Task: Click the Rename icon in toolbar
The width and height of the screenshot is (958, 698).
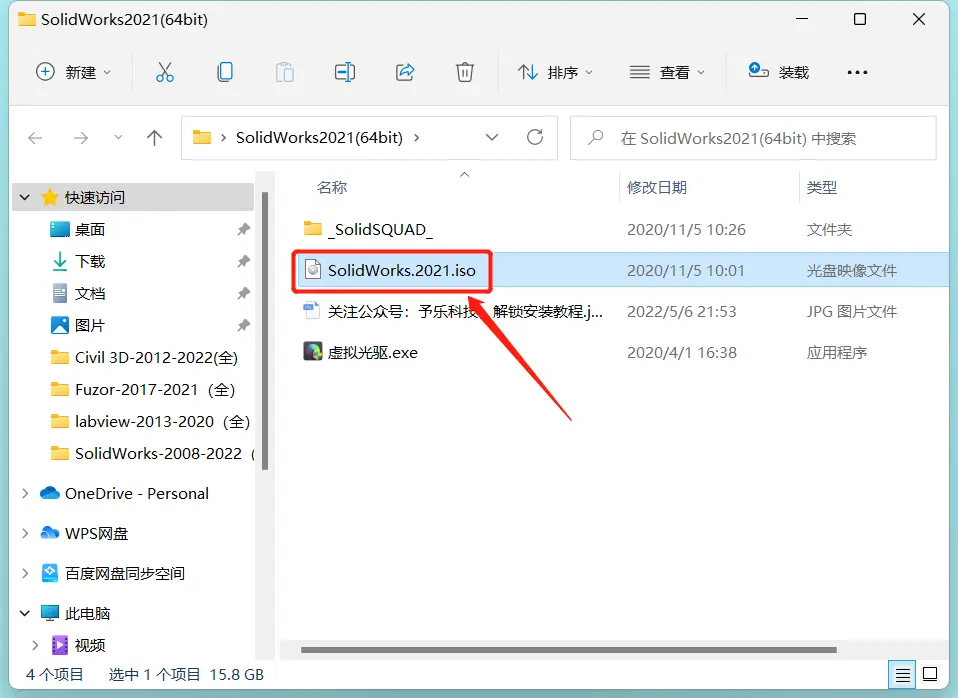Action: click(345, 72)
